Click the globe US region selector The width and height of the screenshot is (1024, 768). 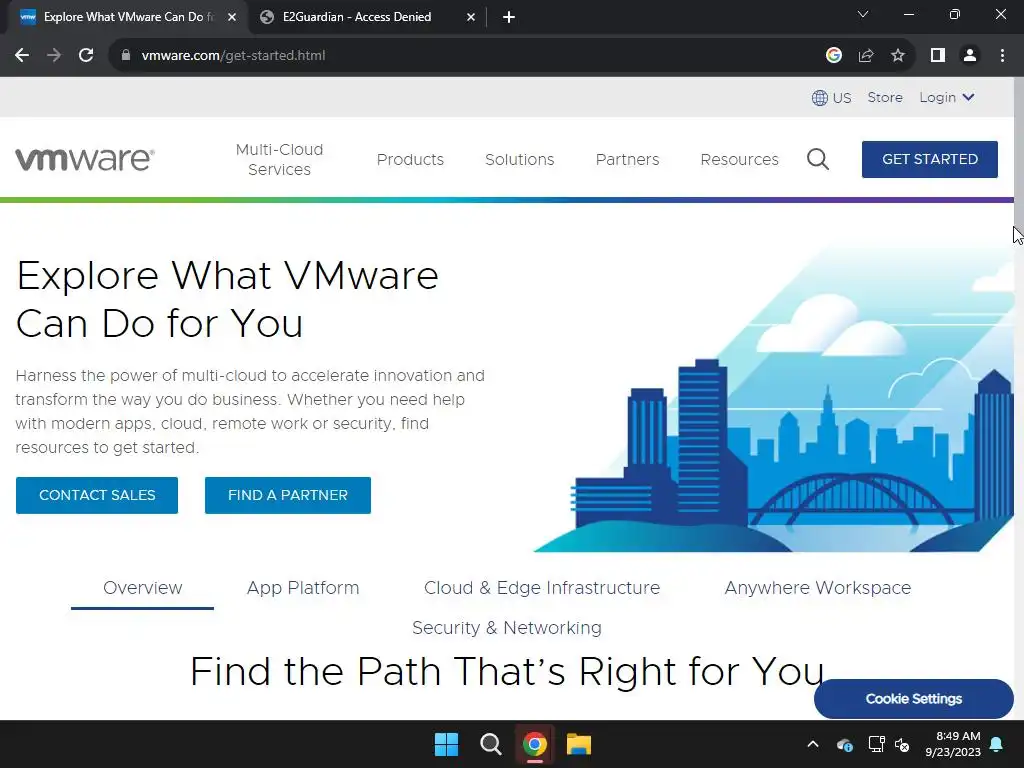(831, 98)
